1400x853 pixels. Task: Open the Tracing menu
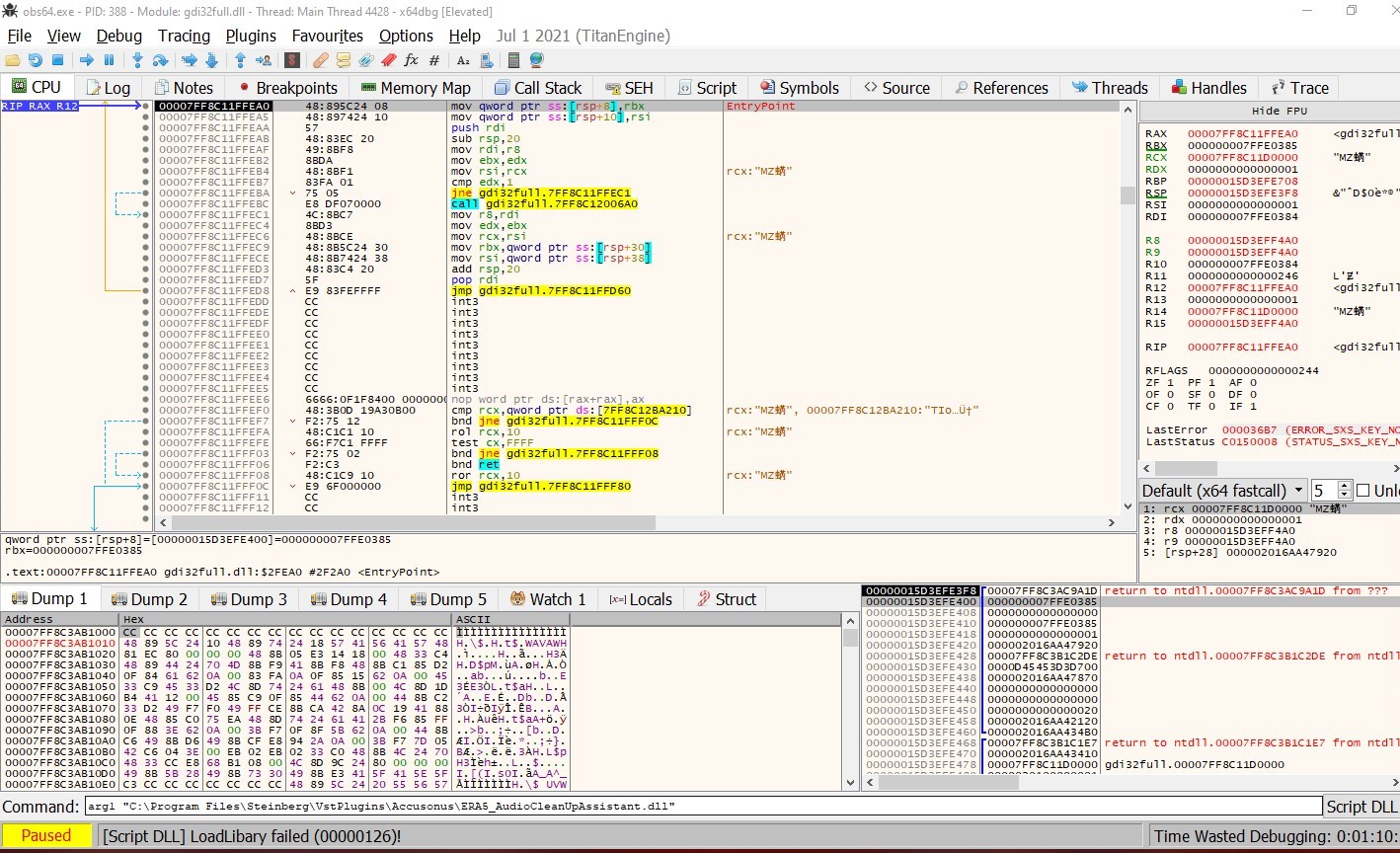(x=184, y=36)
